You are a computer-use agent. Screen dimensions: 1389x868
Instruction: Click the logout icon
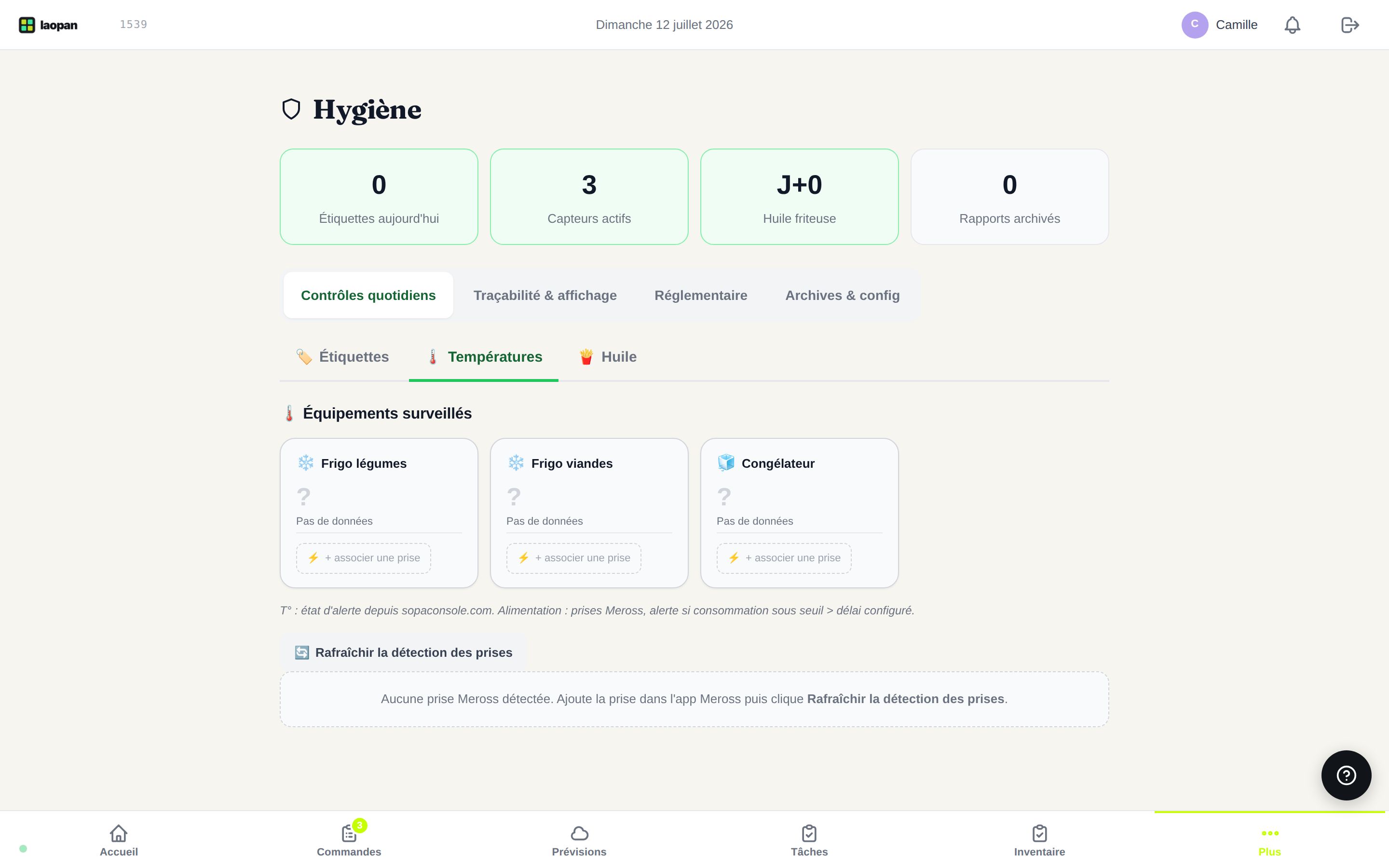(x=1349, y=25)
